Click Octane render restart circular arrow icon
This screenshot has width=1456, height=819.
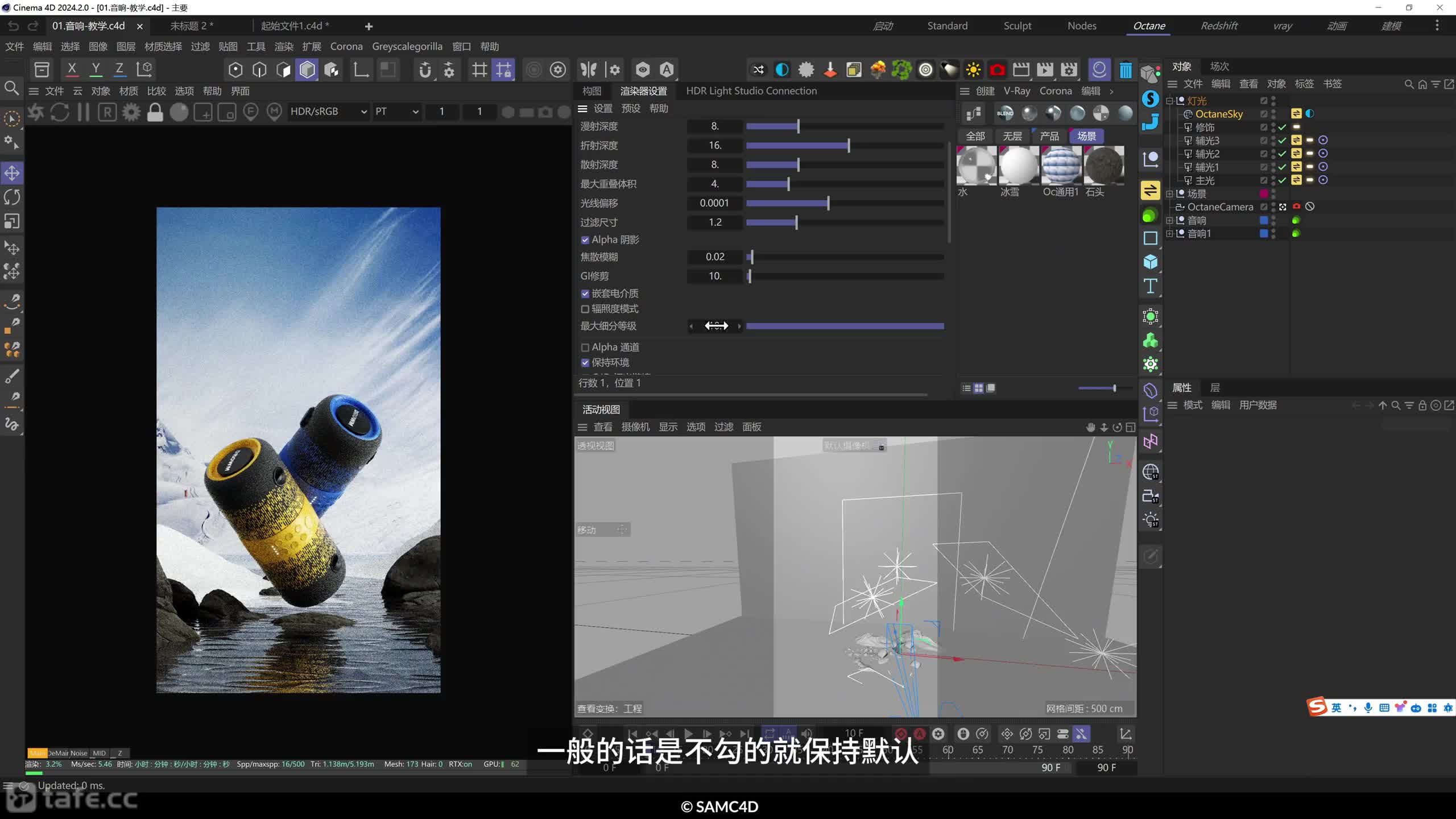point(60,112)
